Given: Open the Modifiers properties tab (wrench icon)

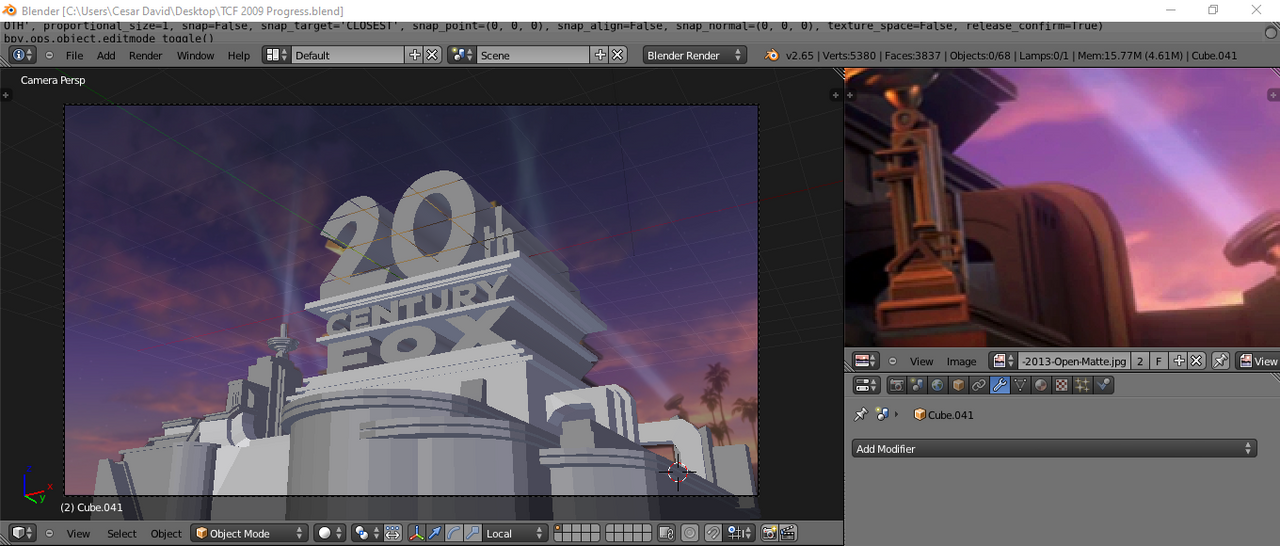Looking at the screenshot, I should click(1000, 385).
